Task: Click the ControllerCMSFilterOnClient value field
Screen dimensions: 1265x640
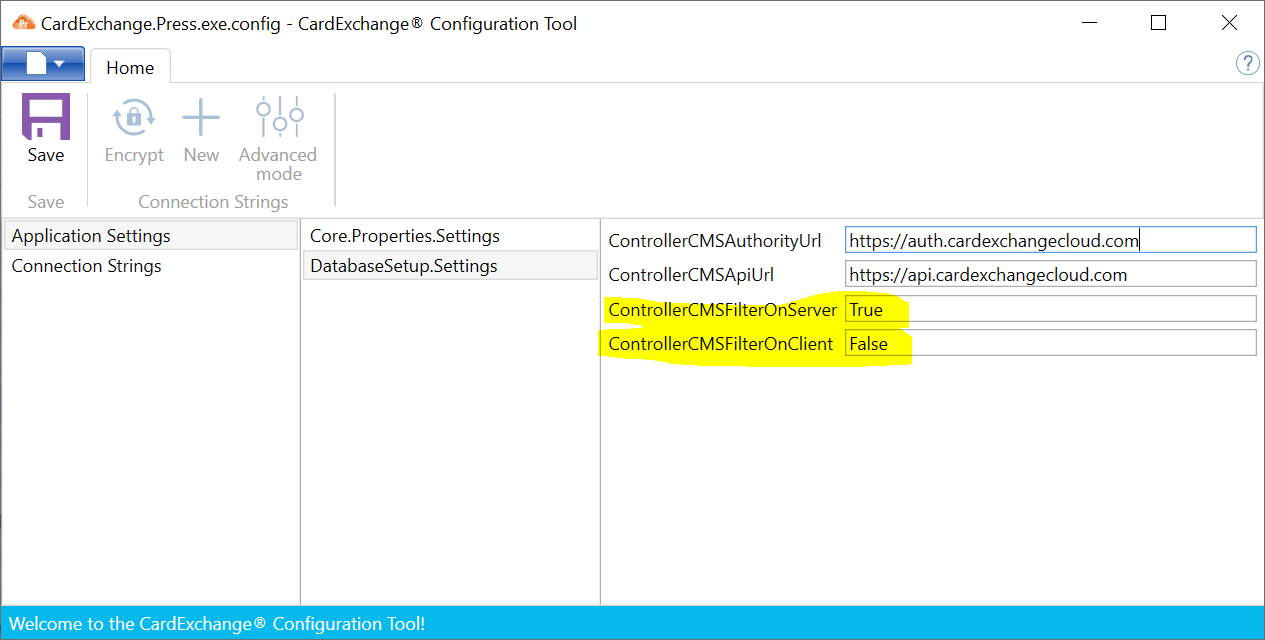Action: [x=1050, y=343]
